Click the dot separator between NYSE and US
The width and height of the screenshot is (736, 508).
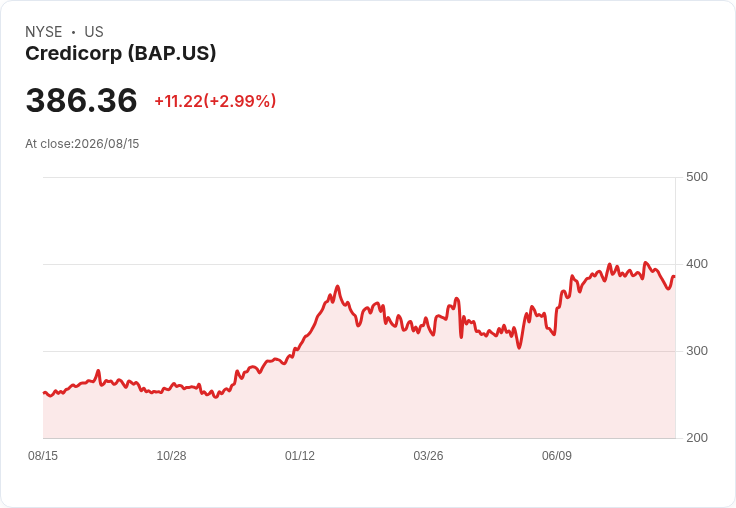[x=74, y=32]
